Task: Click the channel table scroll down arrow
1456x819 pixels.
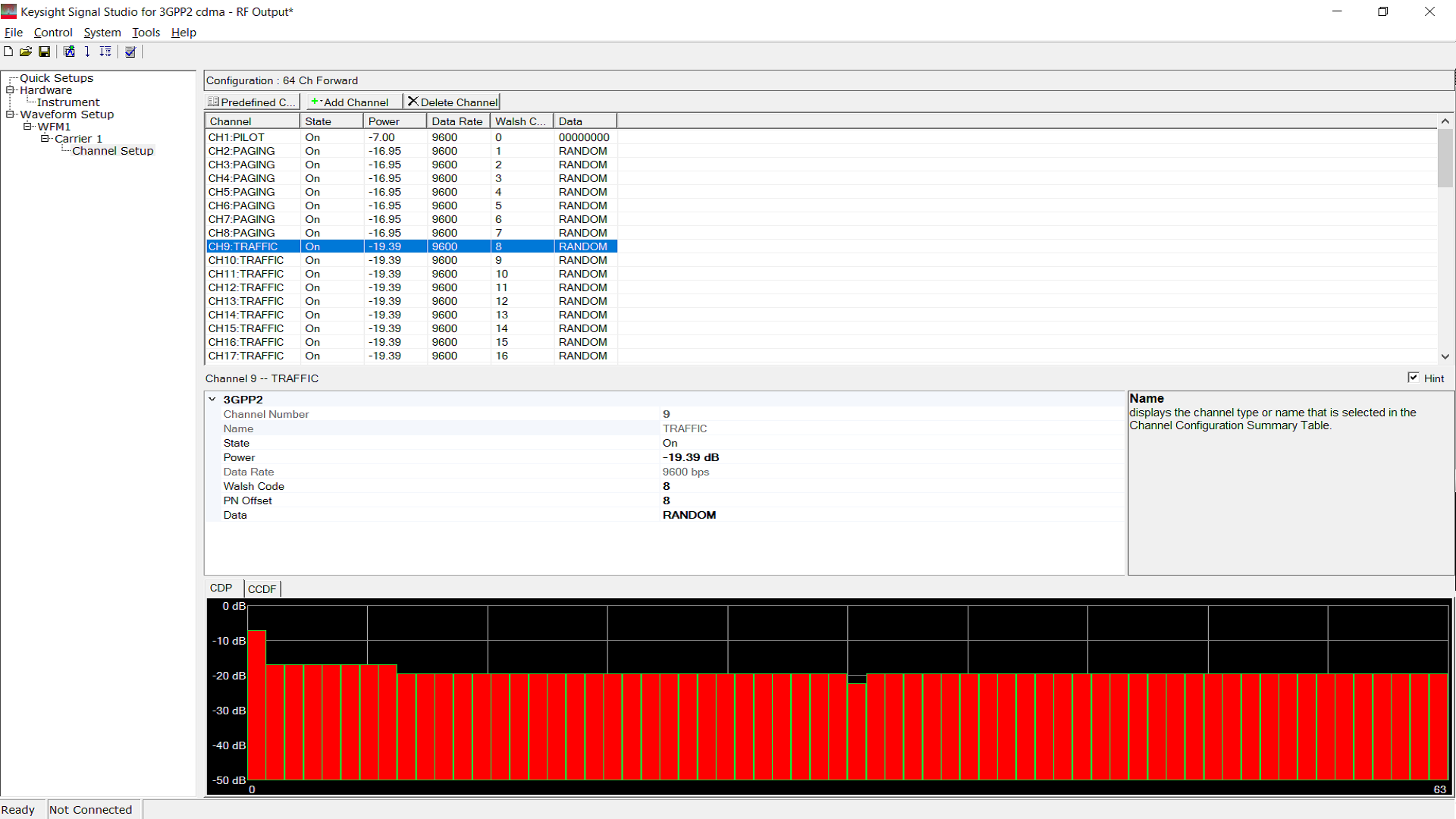Action: click(x=1445, y=356)
